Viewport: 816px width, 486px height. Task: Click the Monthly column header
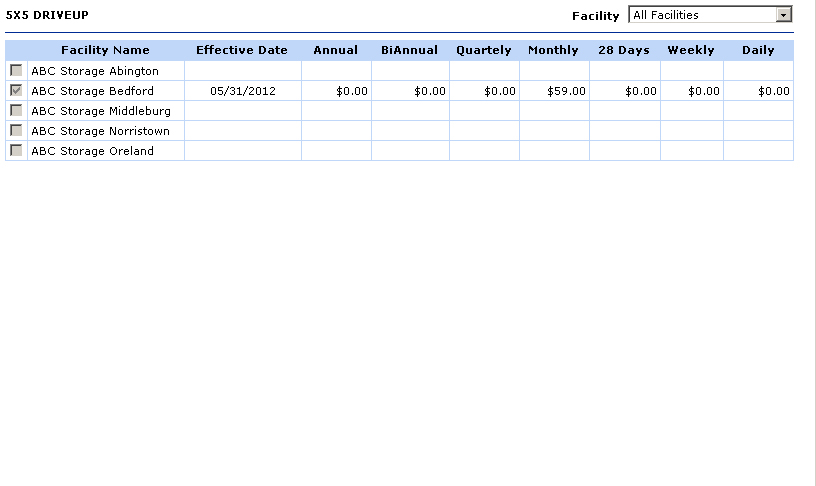pos(553,50)
